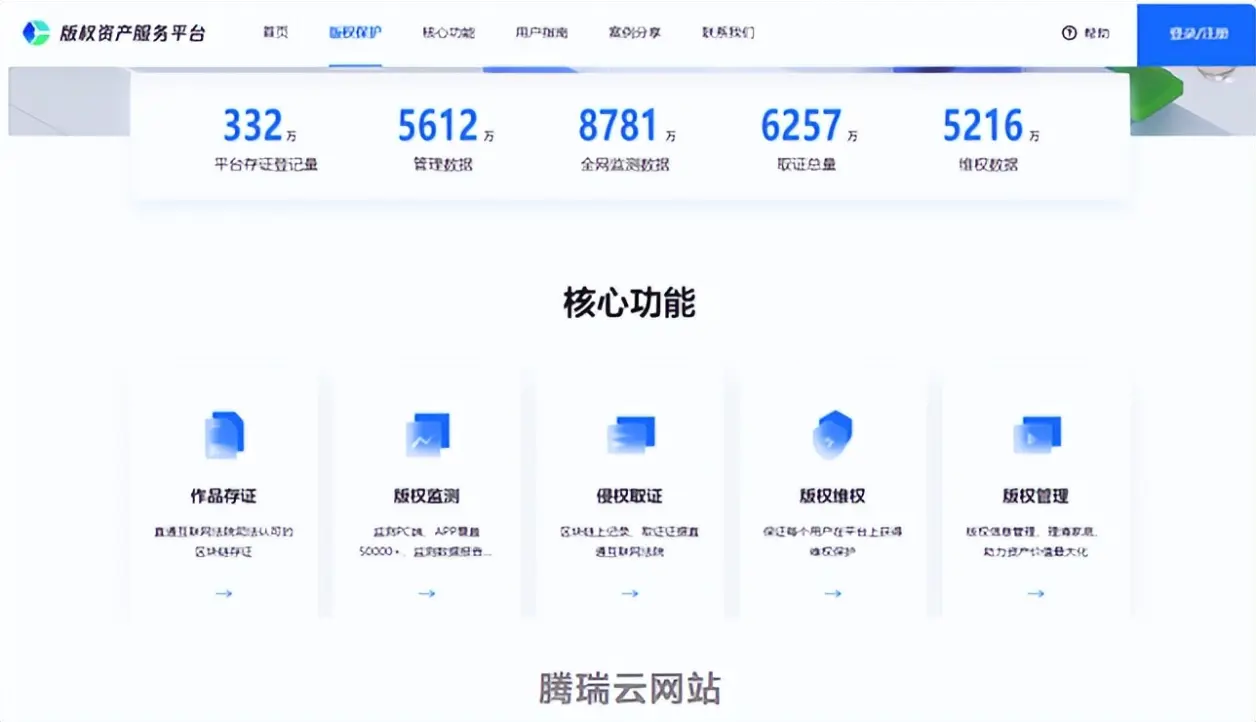Click the 5216 万 statistic
The height and width of the screenshot is (722, 1256).
[991, 126]
